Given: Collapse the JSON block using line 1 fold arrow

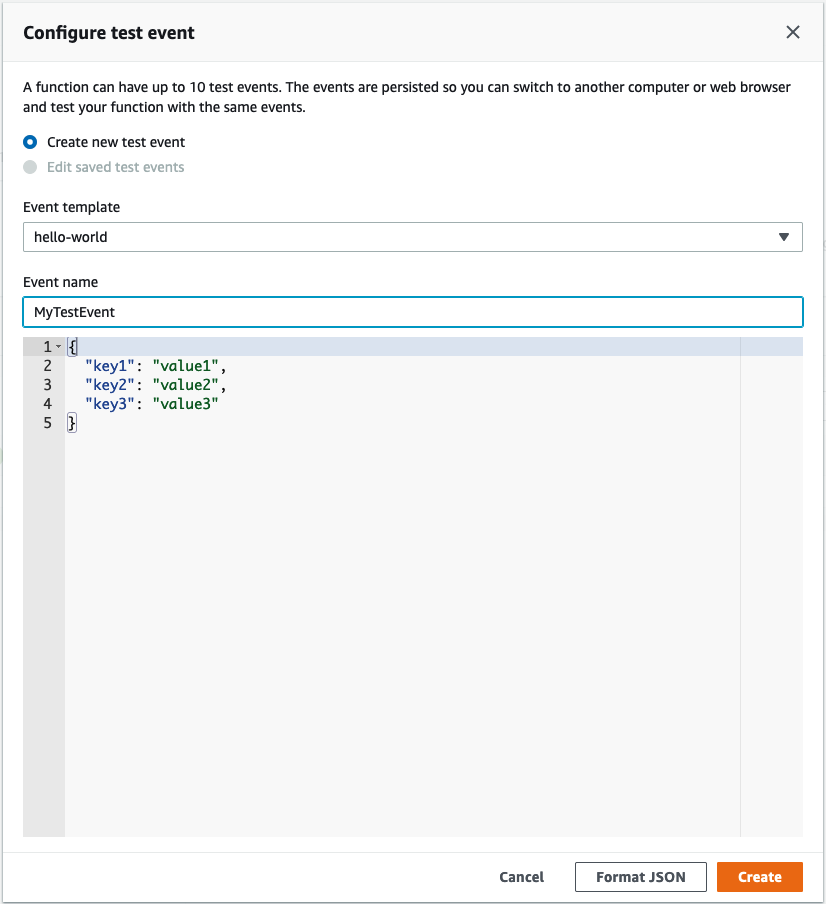Looking at the screenshot, I should (57, 345).
